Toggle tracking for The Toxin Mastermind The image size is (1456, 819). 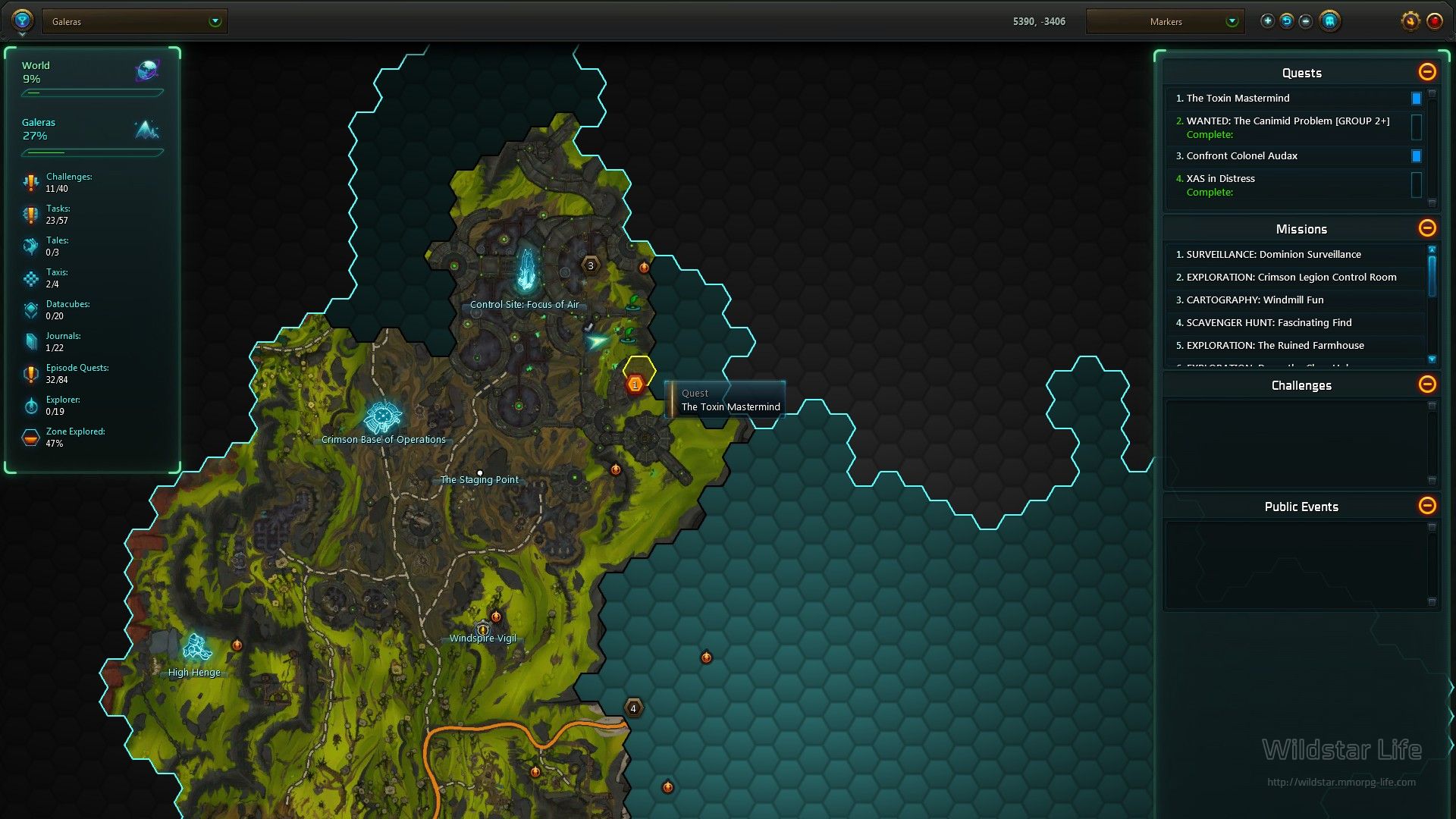[1416, 99]
